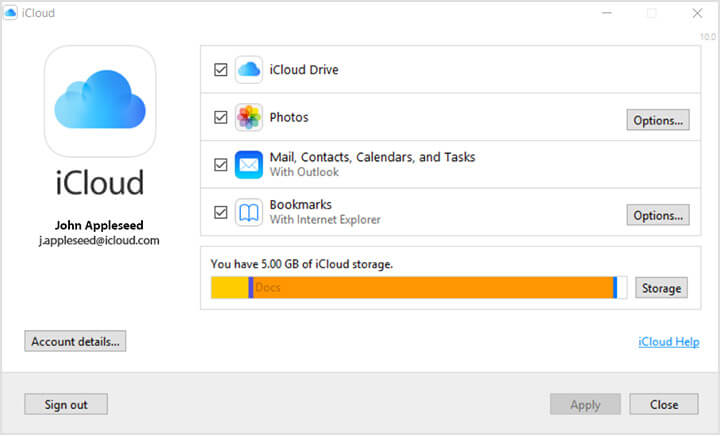Disable Mail, Contacts, Calendars, and Tasks checkbox

click(220, 165)
